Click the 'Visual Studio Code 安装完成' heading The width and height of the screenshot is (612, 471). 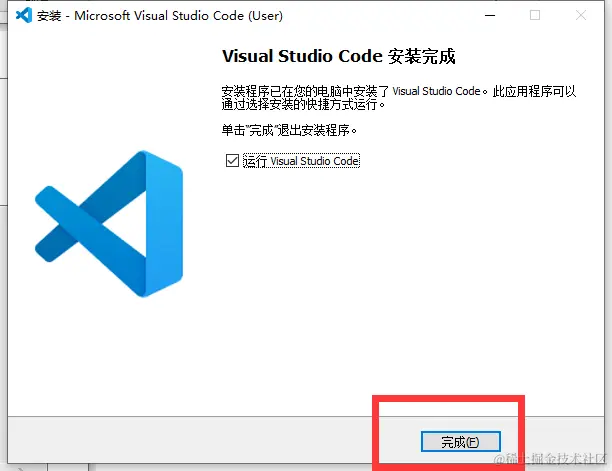[x=338, y=56]
